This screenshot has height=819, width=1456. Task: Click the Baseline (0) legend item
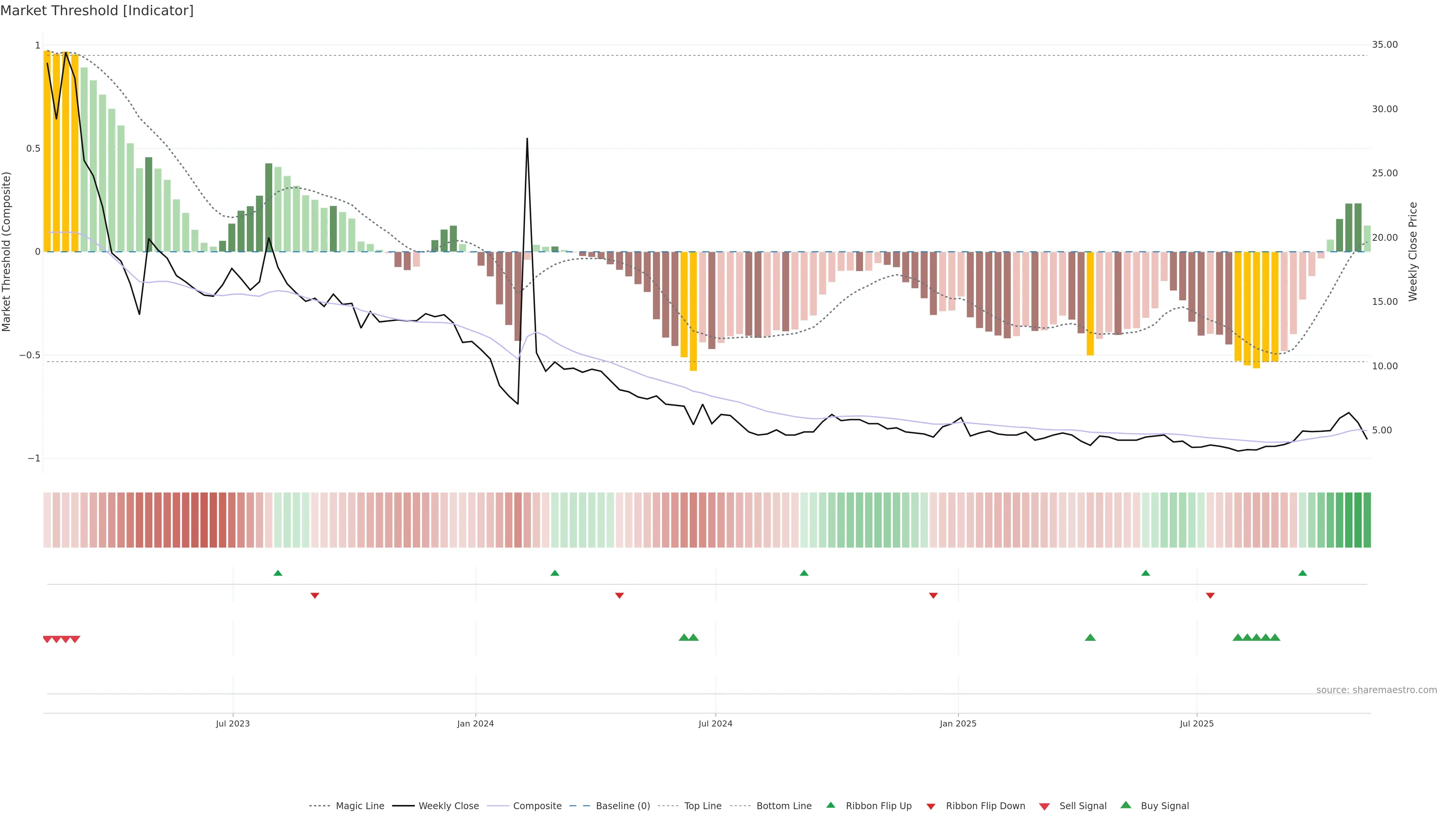point(622,806)
